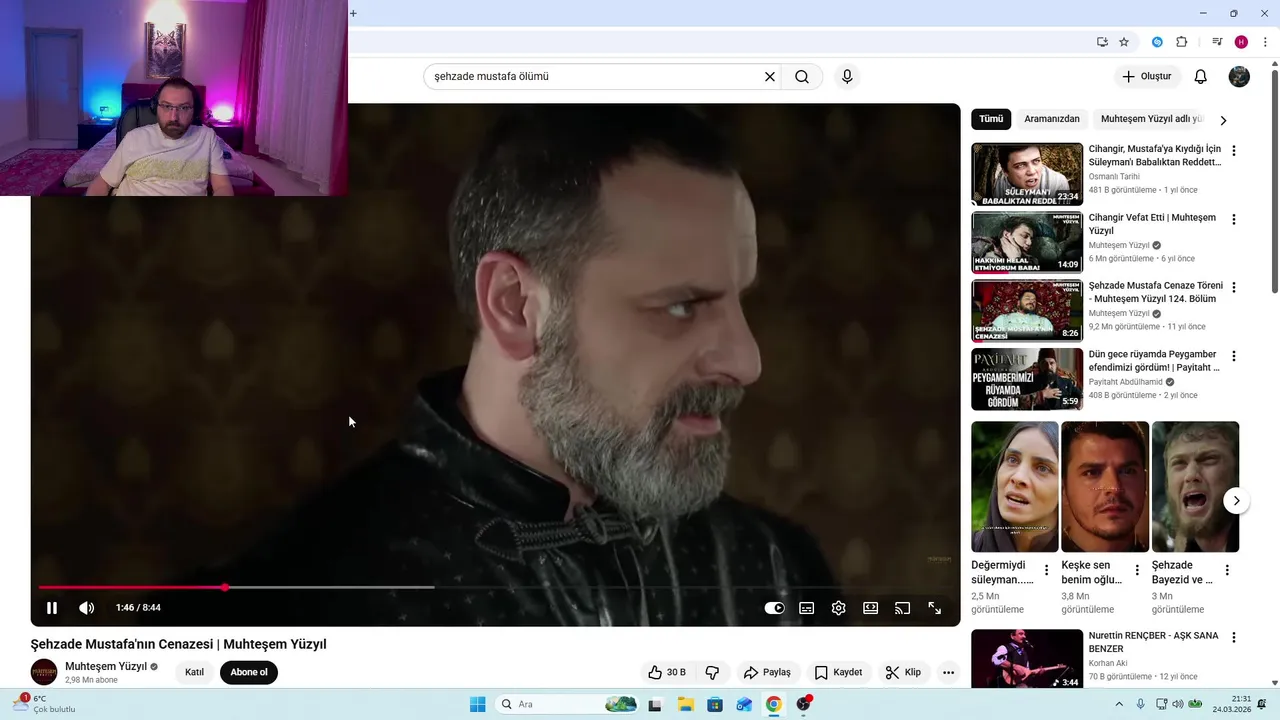Open Muhteşem Yüzyıl channel avatar below video
This screenshot has width=1280, height=720.
click(44, 672)
